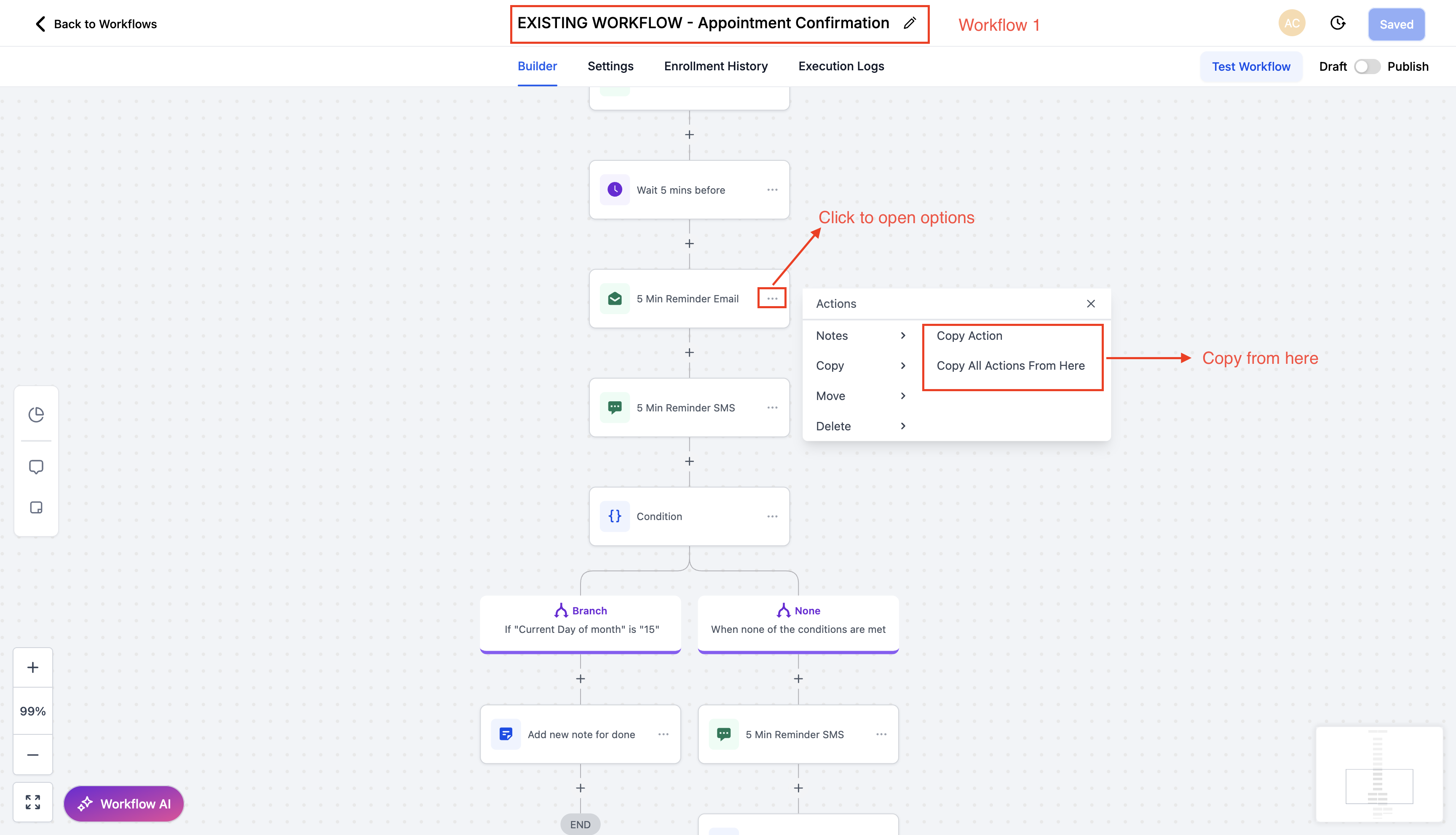This screenshot has width=1456, height=835.
Task: Expand the Copy submenu in Actions popup
Action: [830, 365]
